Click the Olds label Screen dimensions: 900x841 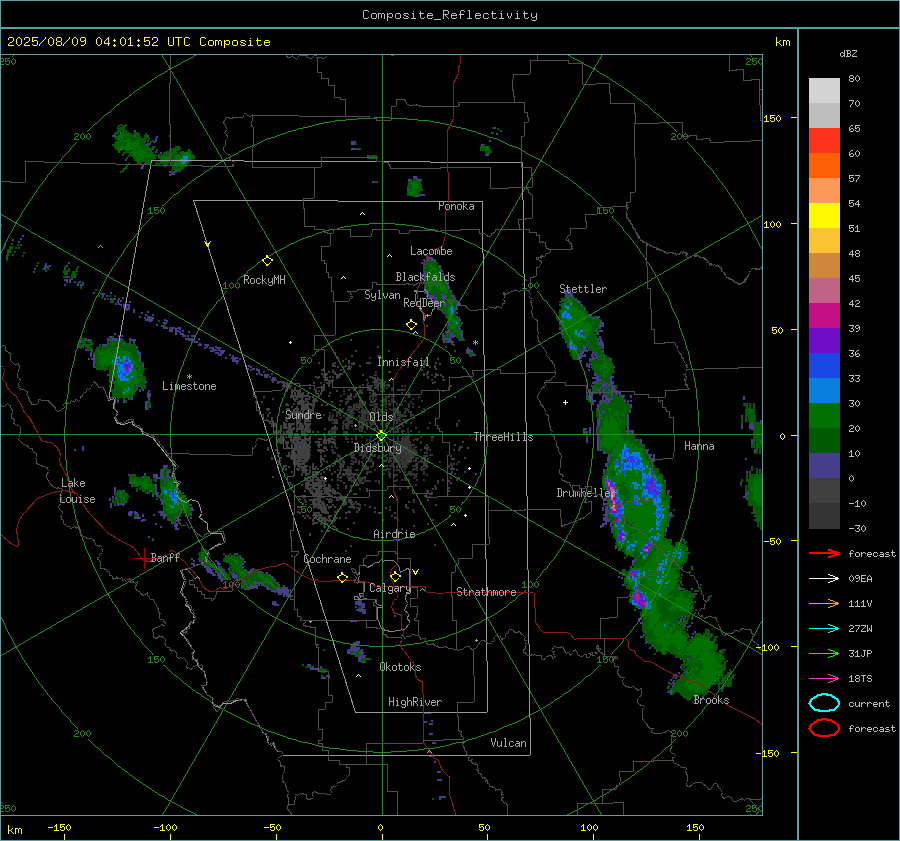point(381,417)
